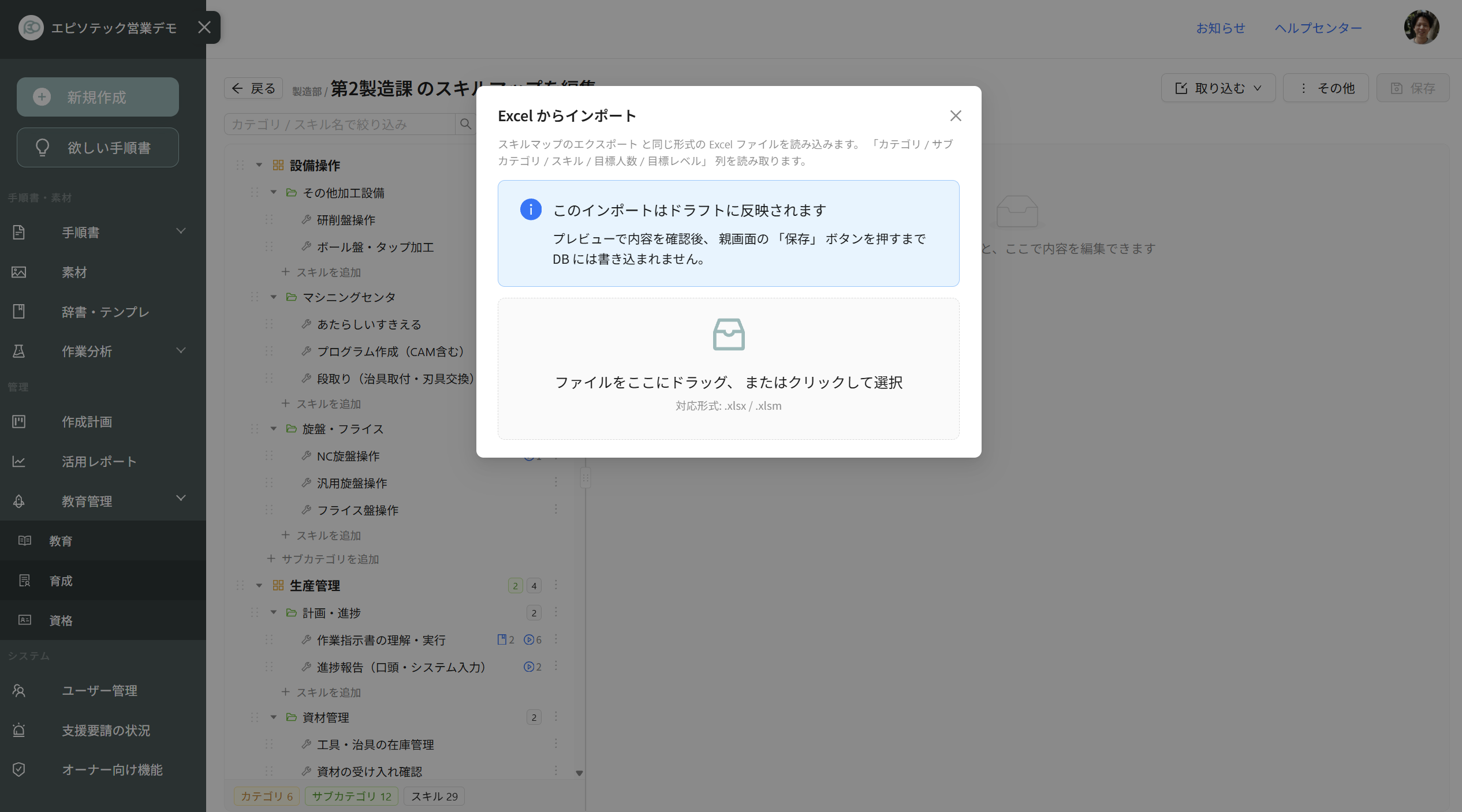Image resolution: width=1462 pixels, height=812 pixels.
Task: Click the 戻る back button
Action: [253, 88]
